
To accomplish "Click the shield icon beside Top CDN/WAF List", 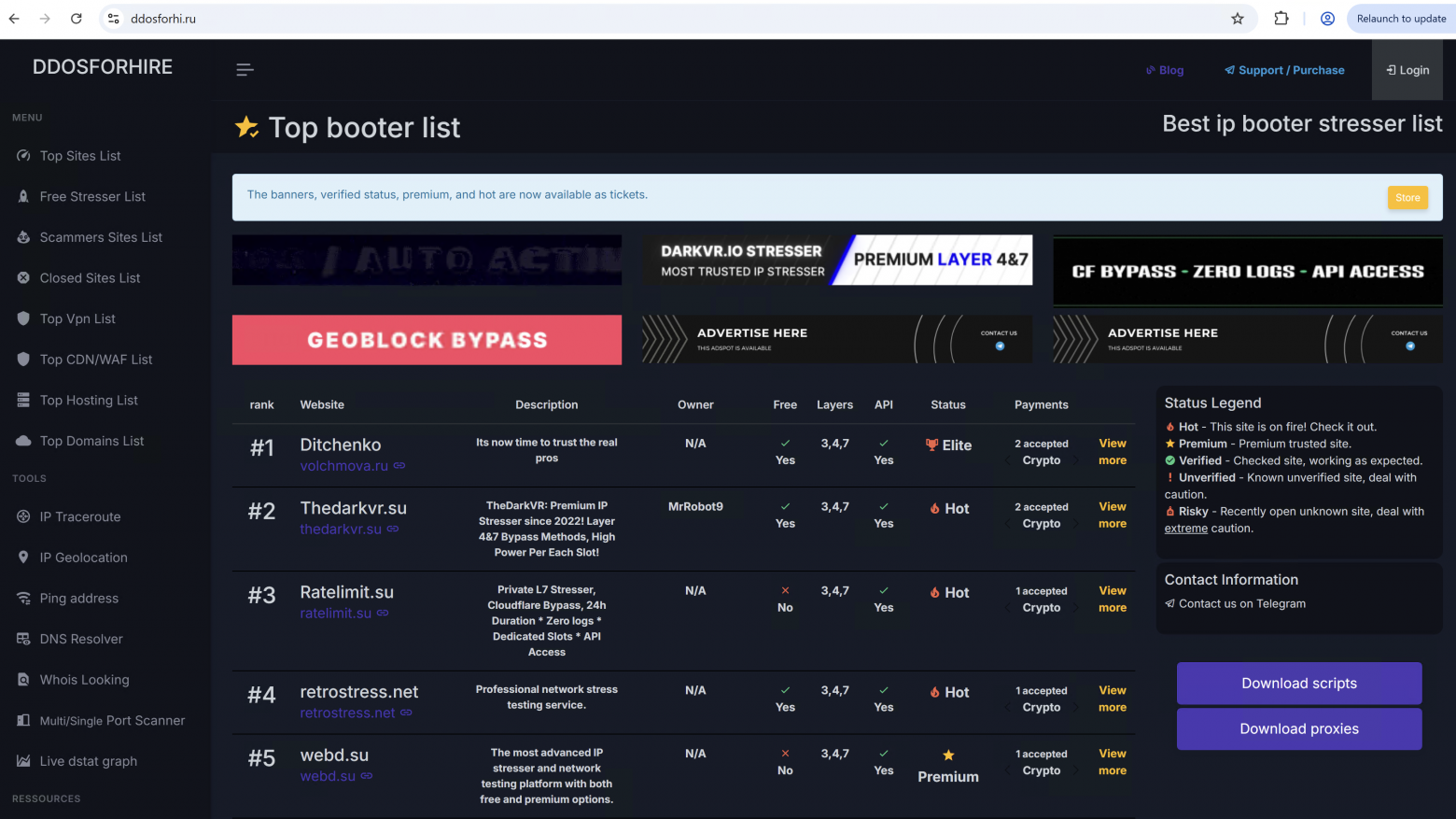I will [23, 360].
